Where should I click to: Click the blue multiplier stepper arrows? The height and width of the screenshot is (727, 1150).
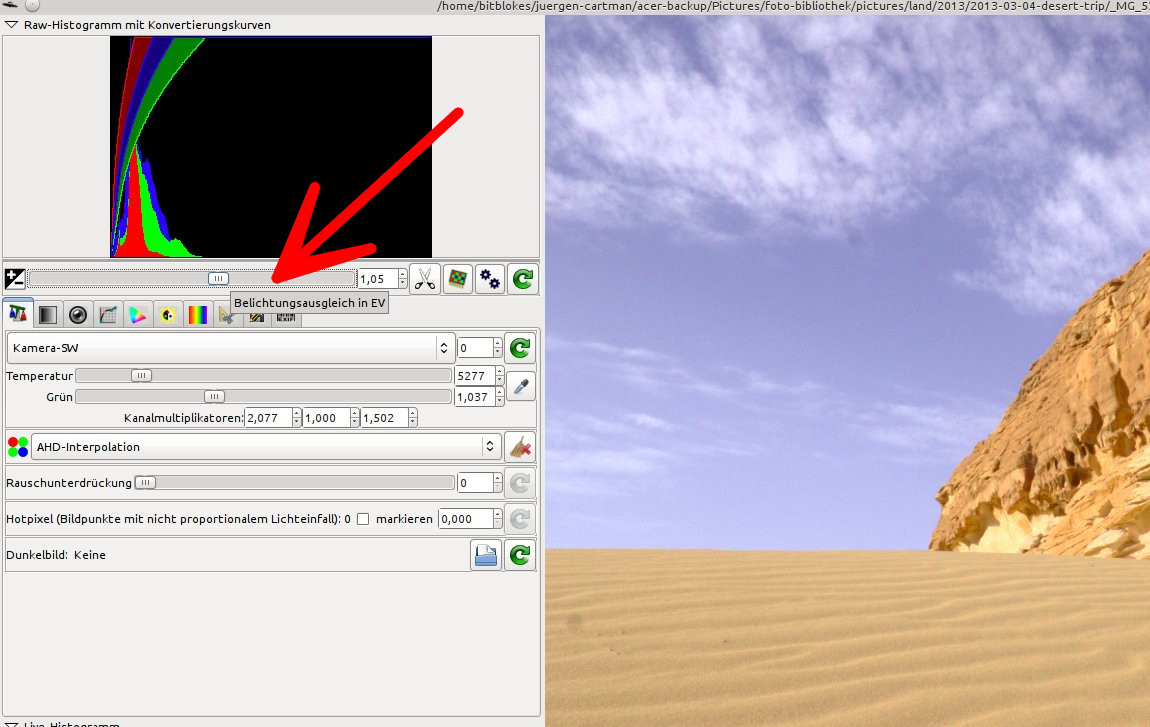pos(413,418)
